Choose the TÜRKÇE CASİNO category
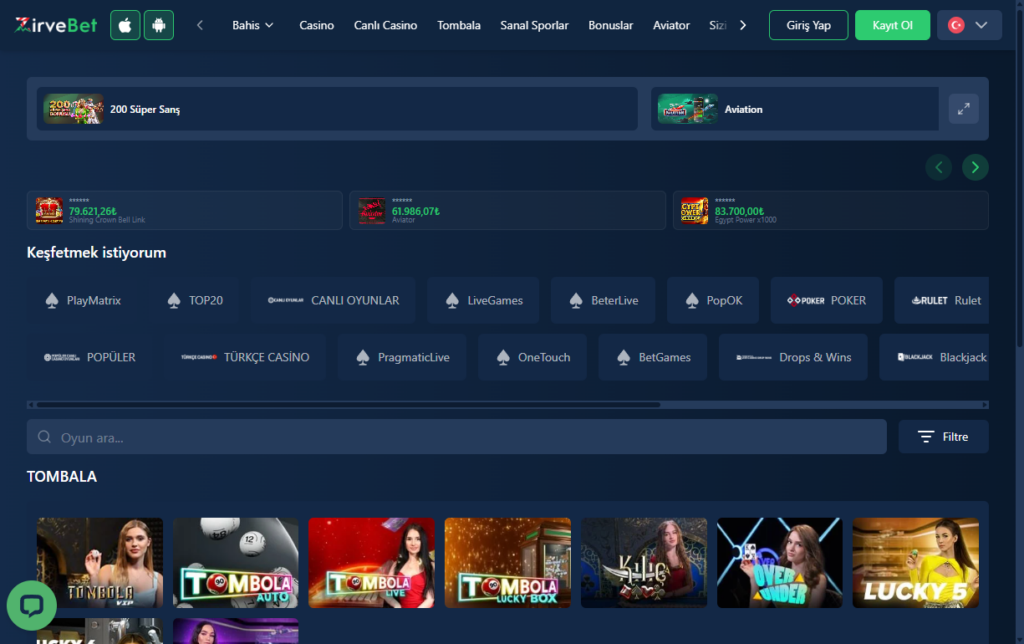Screen dimensions: 1024x644 (x=245, y=357)
